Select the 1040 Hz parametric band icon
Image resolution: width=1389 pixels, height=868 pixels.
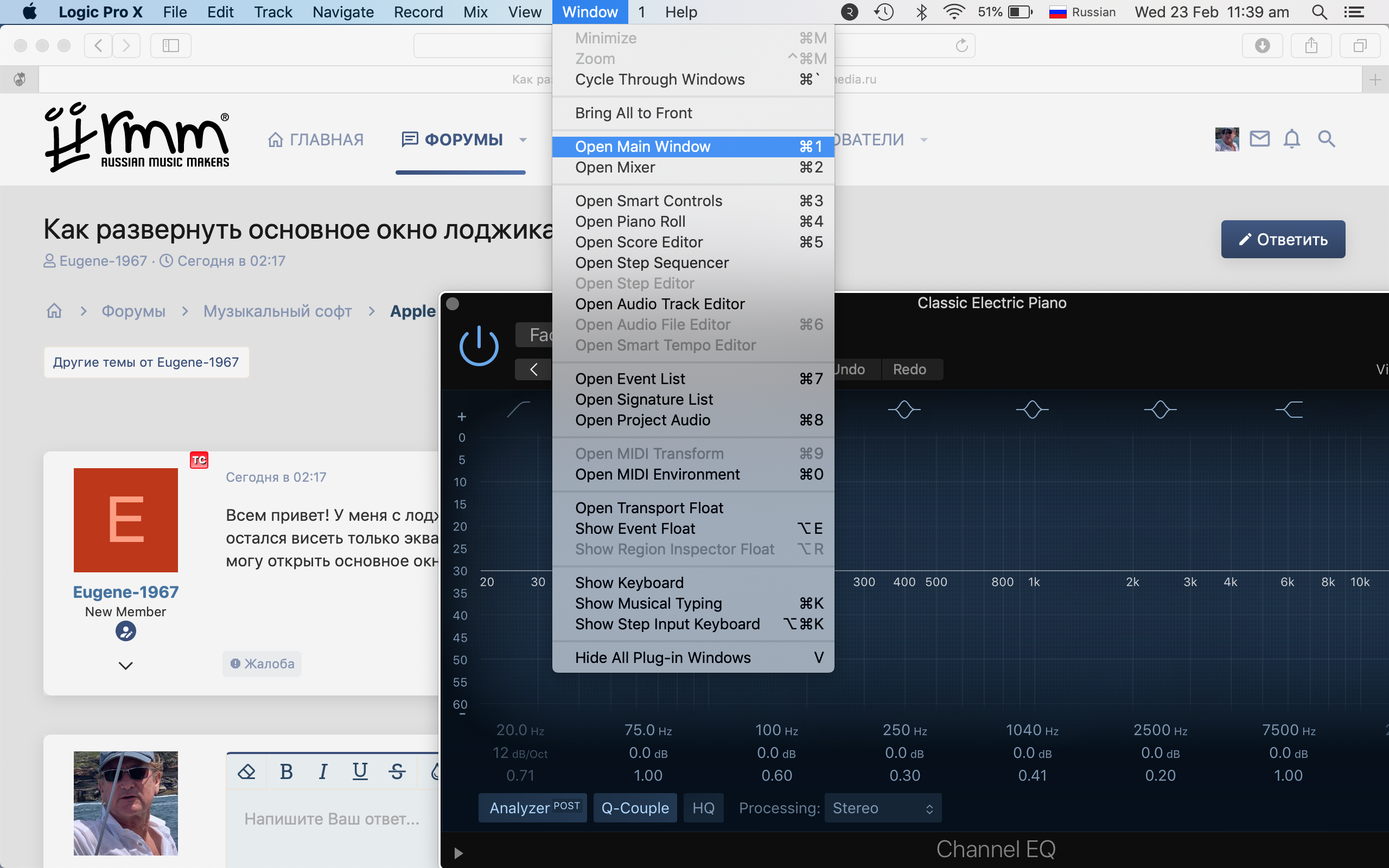(x=1033, y=409)
